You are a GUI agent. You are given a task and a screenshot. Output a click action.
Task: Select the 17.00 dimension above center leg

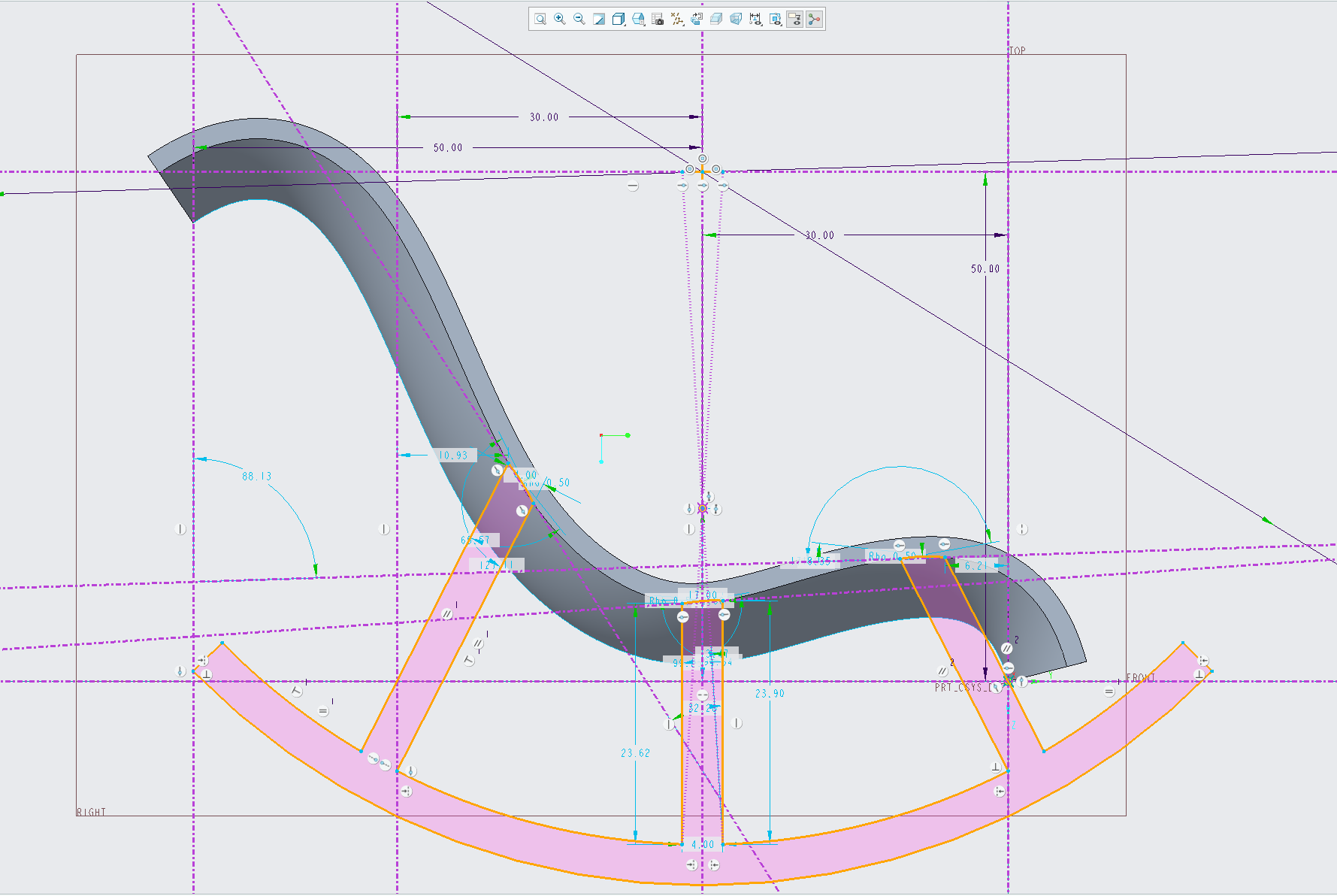point(703,595)
